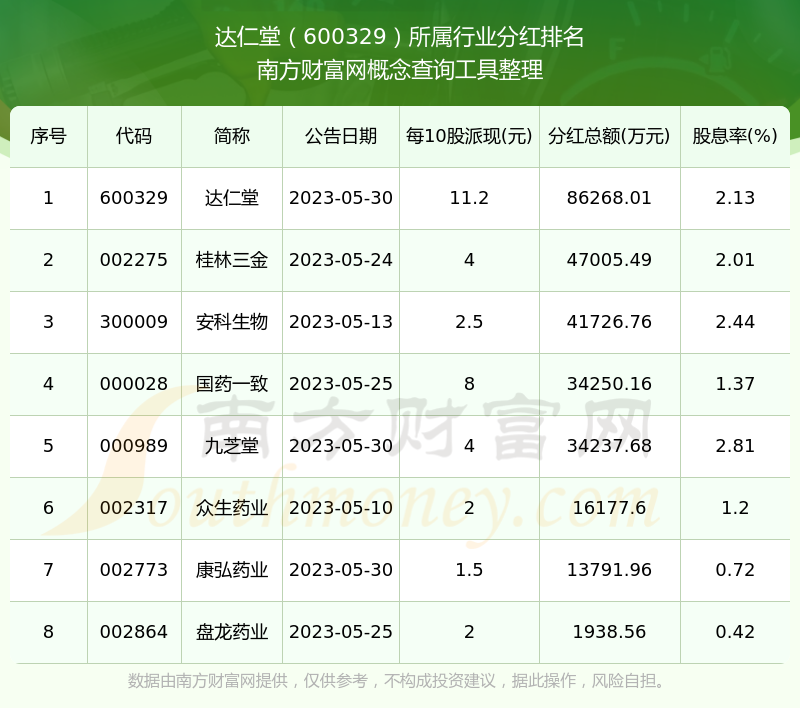The width and height of the screenshot is (800, 708).
Task: Click stock code 002317
Action: click(134, 508)
